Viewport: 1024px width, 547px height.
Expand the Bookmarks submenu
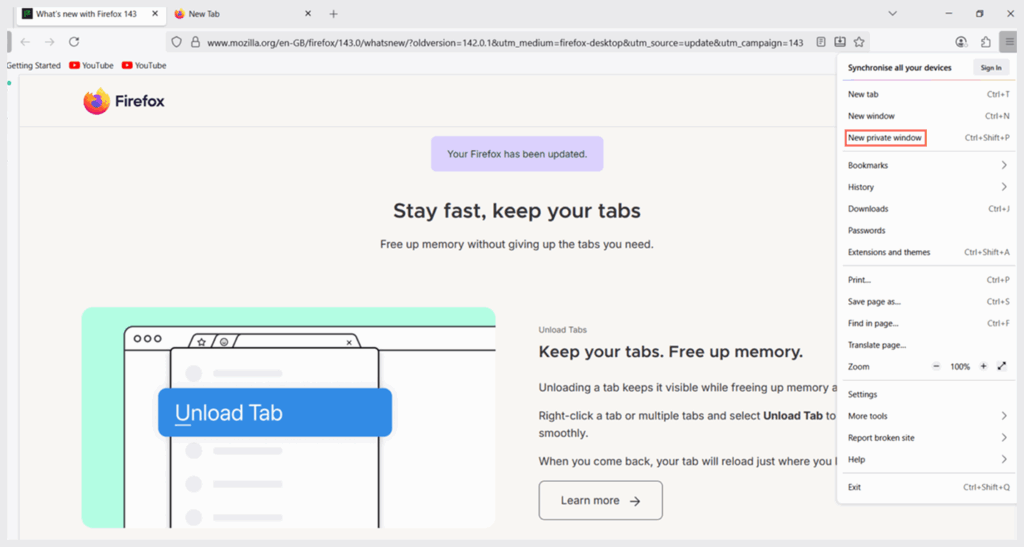[x=928, y=165]
